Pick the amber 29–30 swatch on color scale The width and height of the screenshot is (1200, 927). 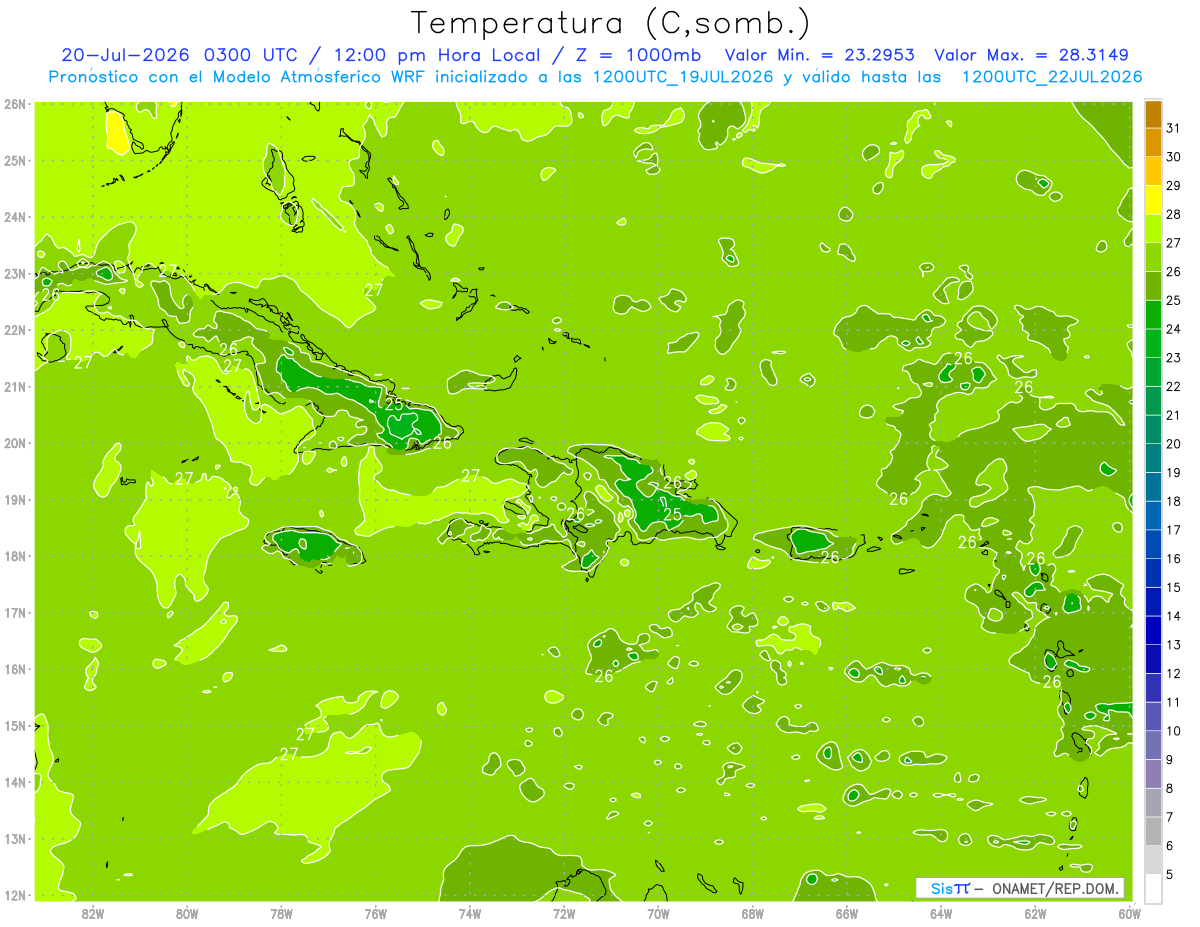tap(1153, 171)
